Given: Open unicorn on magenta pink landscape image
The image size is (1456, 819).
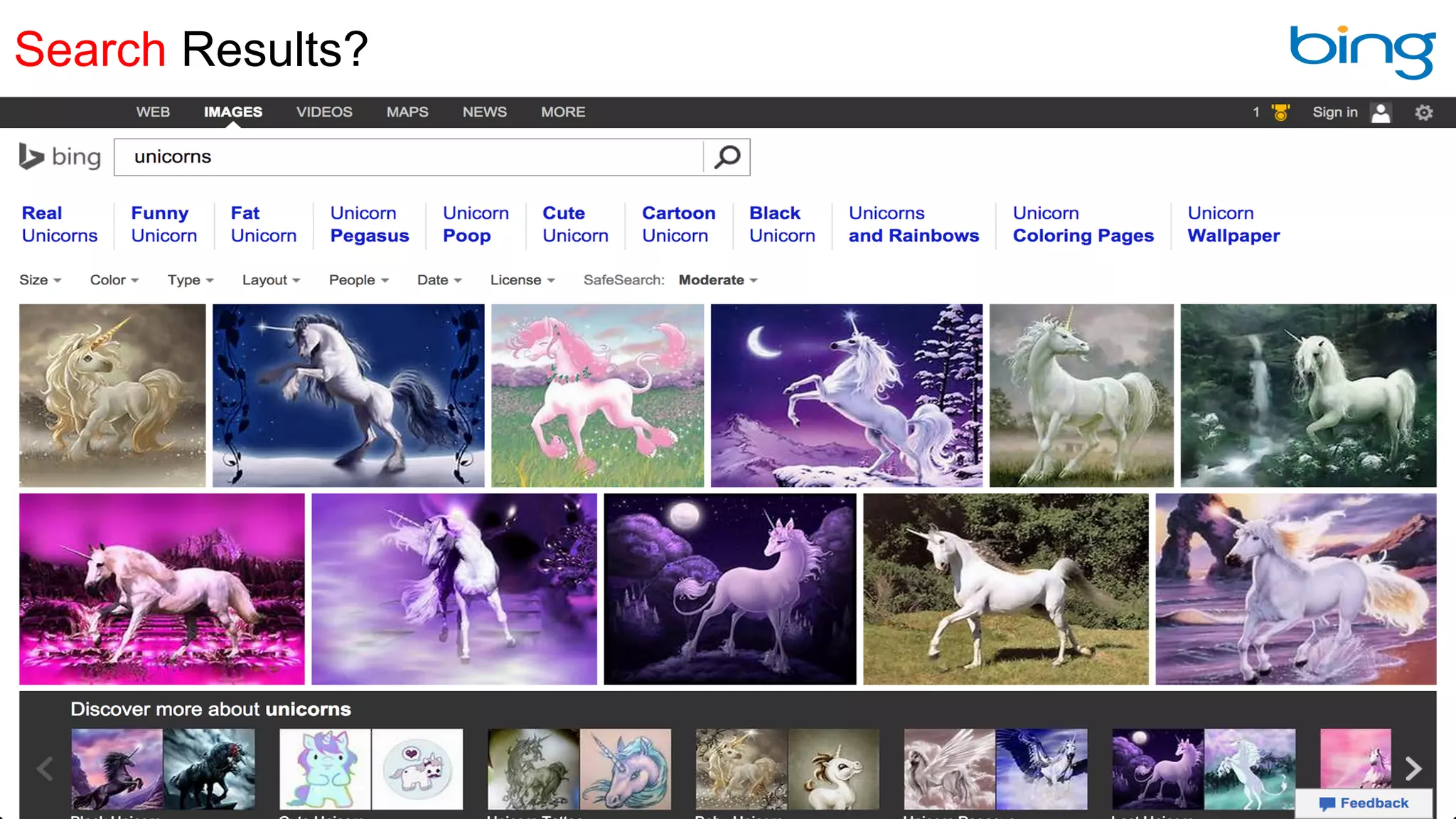Looking at the screenshot, I should [x=162, y=589].
